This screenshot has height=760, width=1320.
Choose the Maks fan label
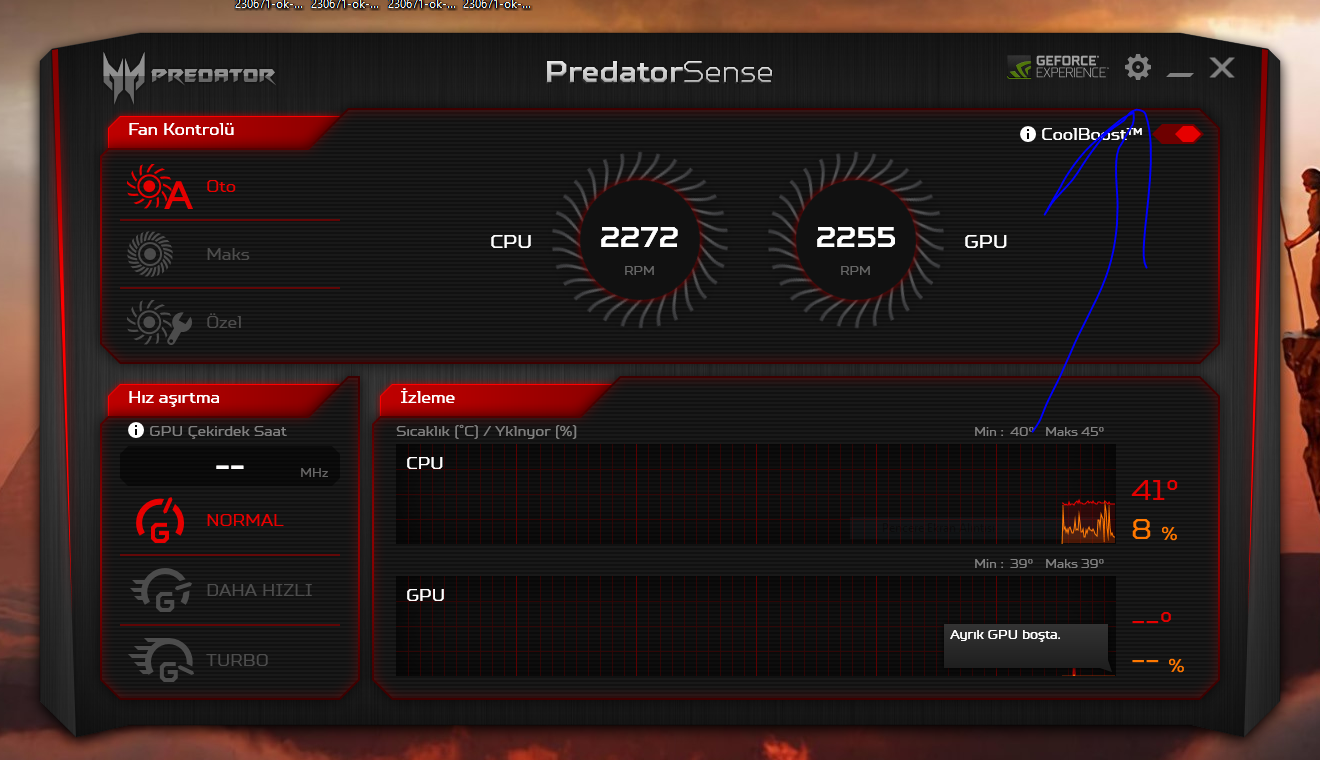tap(228, 254)
